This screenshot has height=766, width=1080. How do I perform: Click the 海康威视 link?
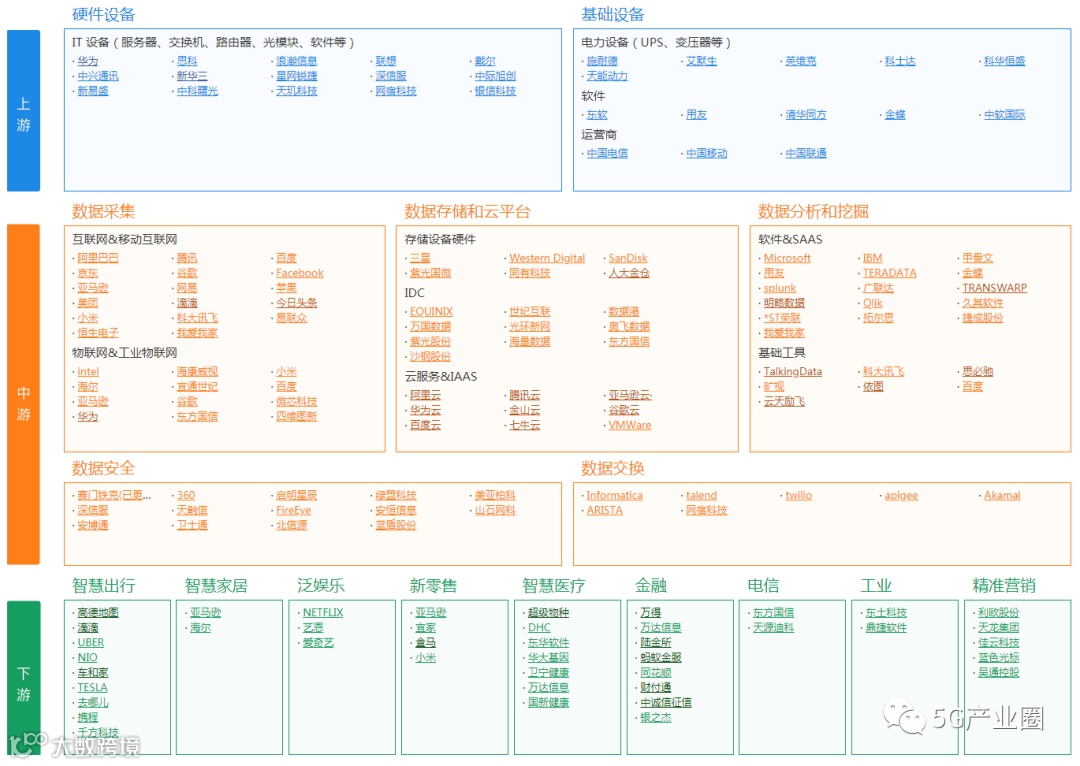[x=197, y=372]
